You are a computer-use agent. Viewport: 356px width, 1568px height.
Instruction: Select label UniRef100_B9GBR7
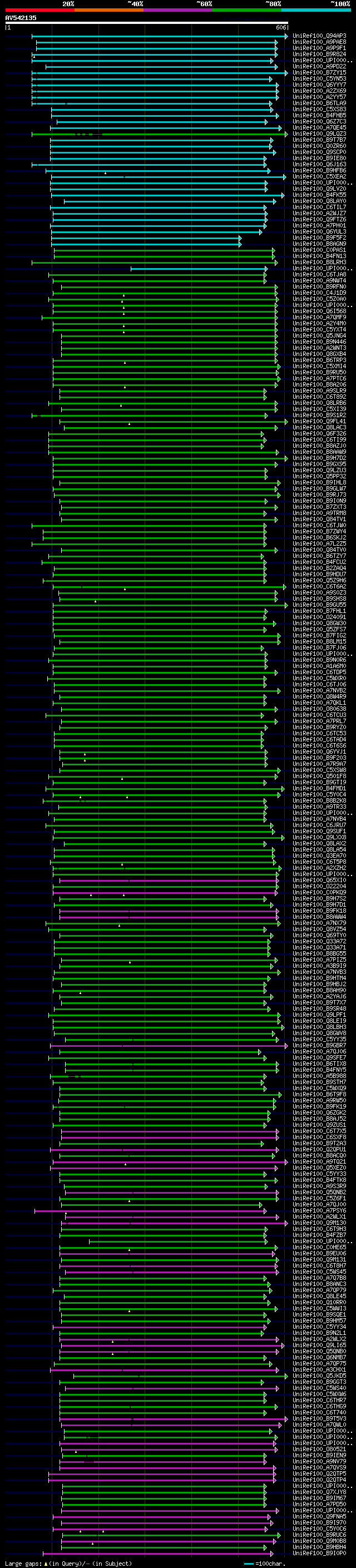pos(319,1046)
